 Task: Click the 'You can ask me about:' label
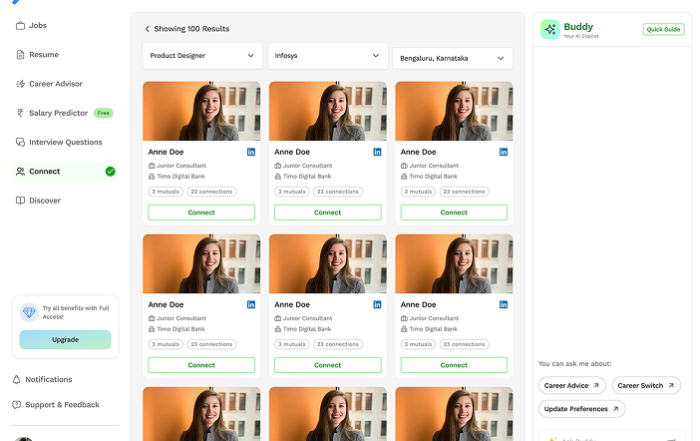(575, 364)
